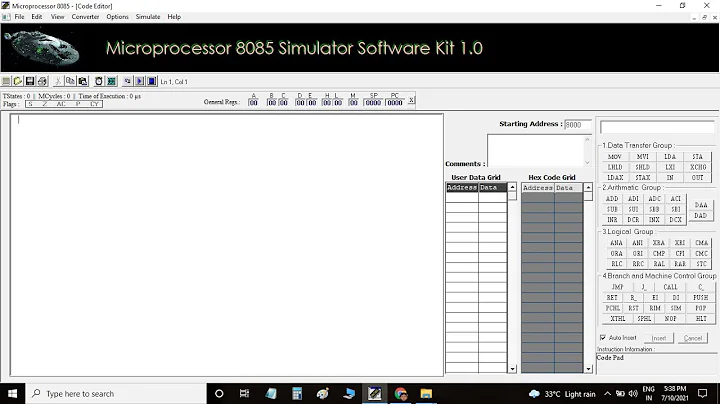Open File Explorer from the taskbar
Viewport: 720px width, 404px height.
tap(426, 393)
